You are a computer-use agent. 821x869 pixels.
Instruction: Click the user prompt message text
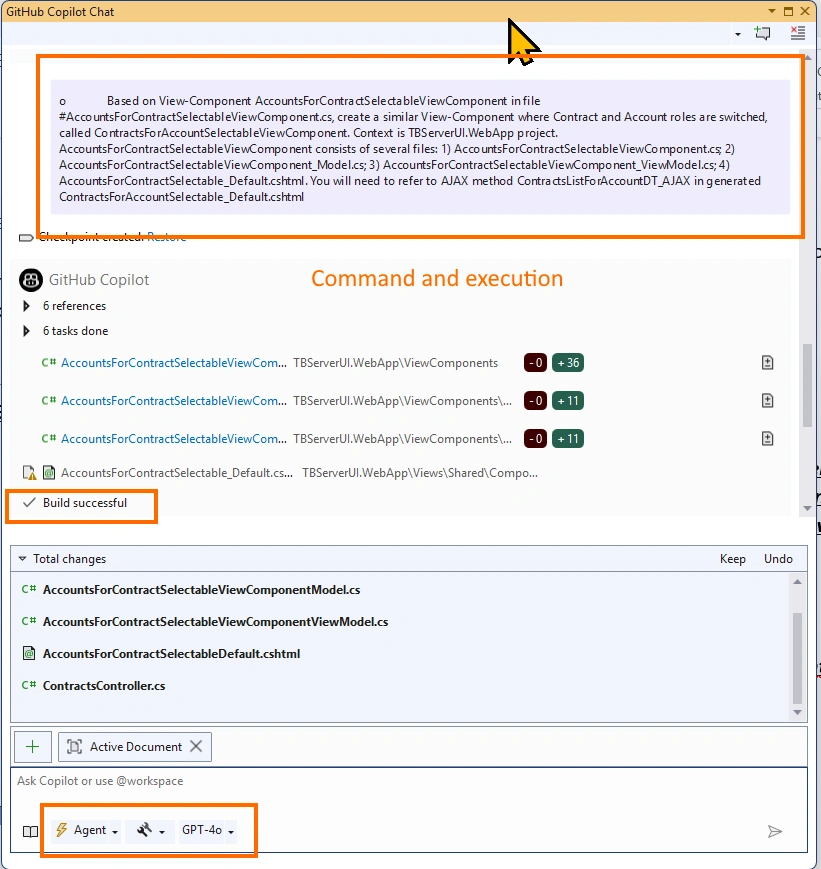pos(420,149)
